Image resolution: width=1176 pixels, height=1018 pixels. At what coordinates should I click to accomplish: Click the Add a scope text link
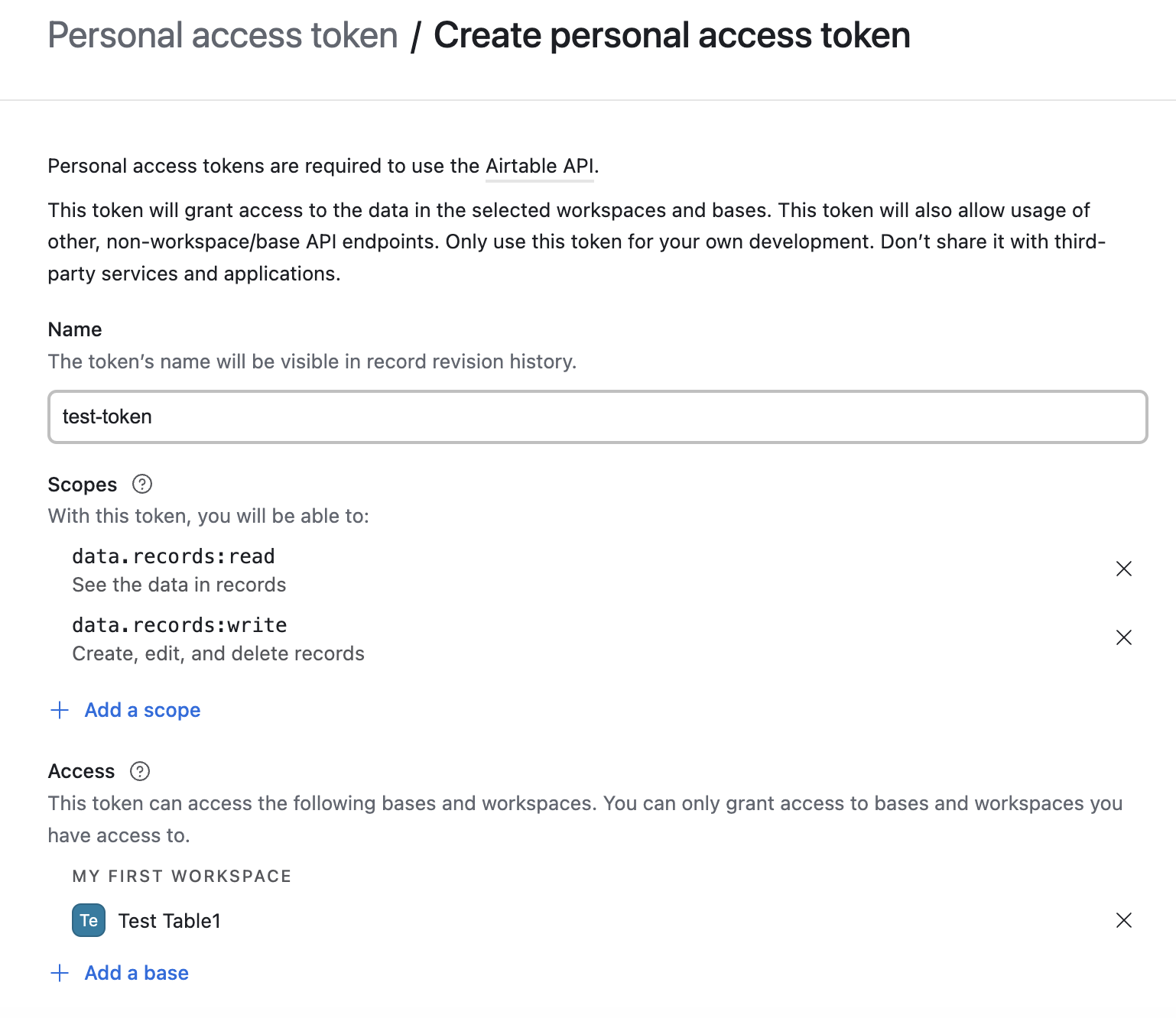142,710
